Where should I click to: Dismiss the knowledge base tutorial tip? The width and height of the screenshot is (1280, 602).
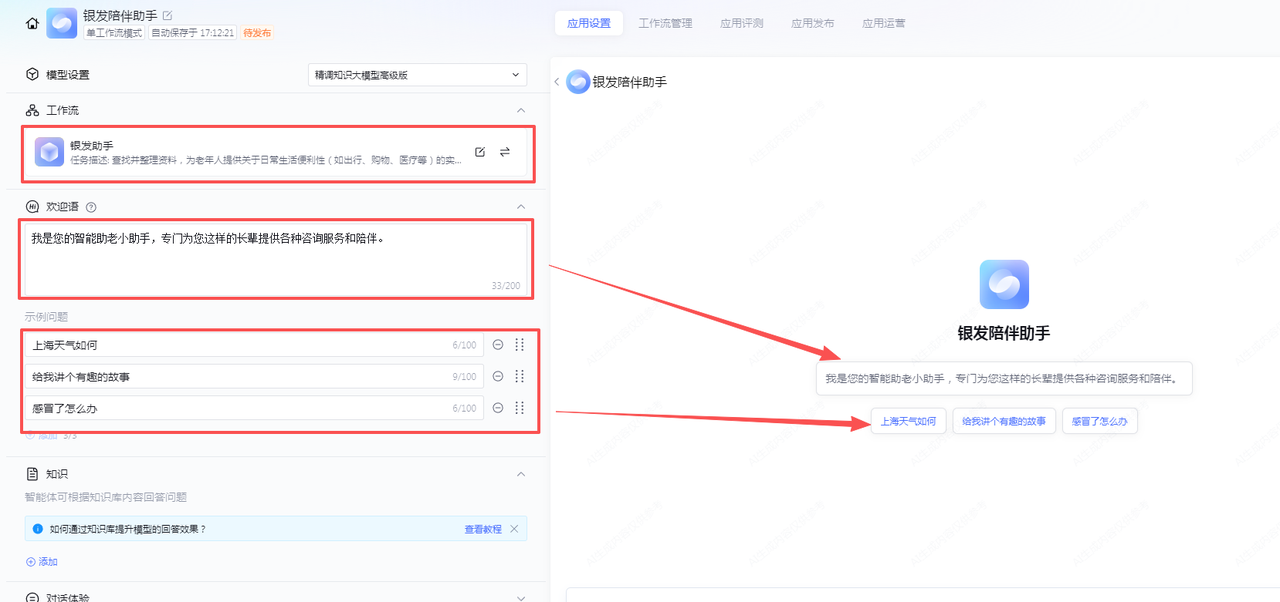(x=514, y=529)
